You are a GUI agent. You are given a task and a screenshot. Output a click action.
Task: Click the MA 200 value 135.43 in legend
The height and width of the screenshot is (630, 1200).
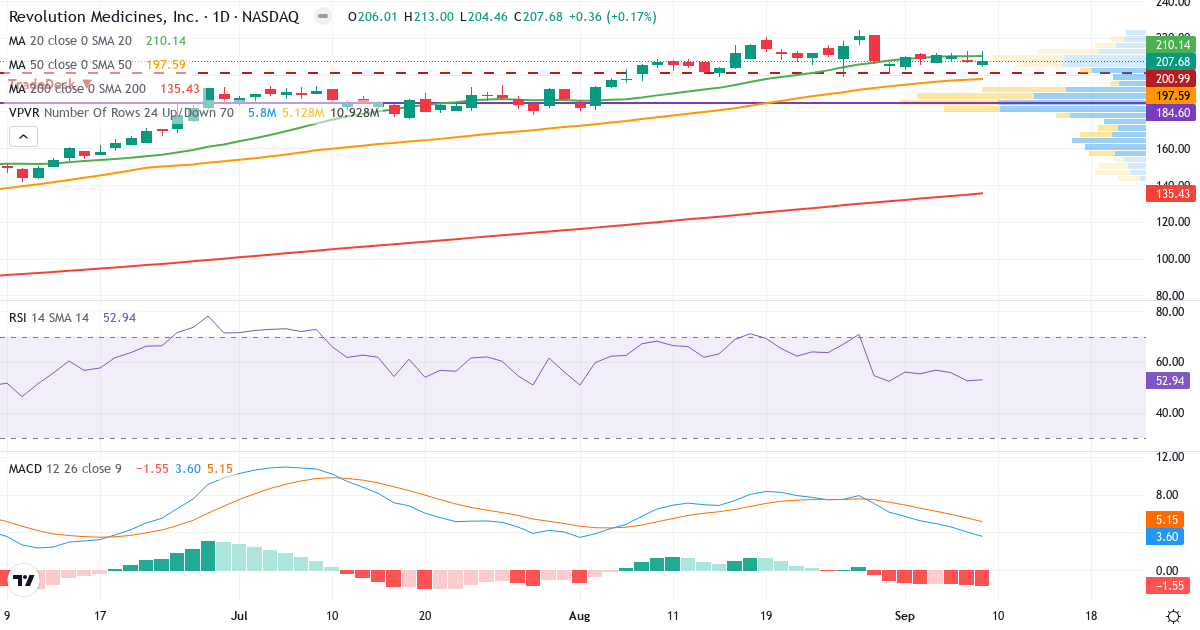[x=181, y=89]
